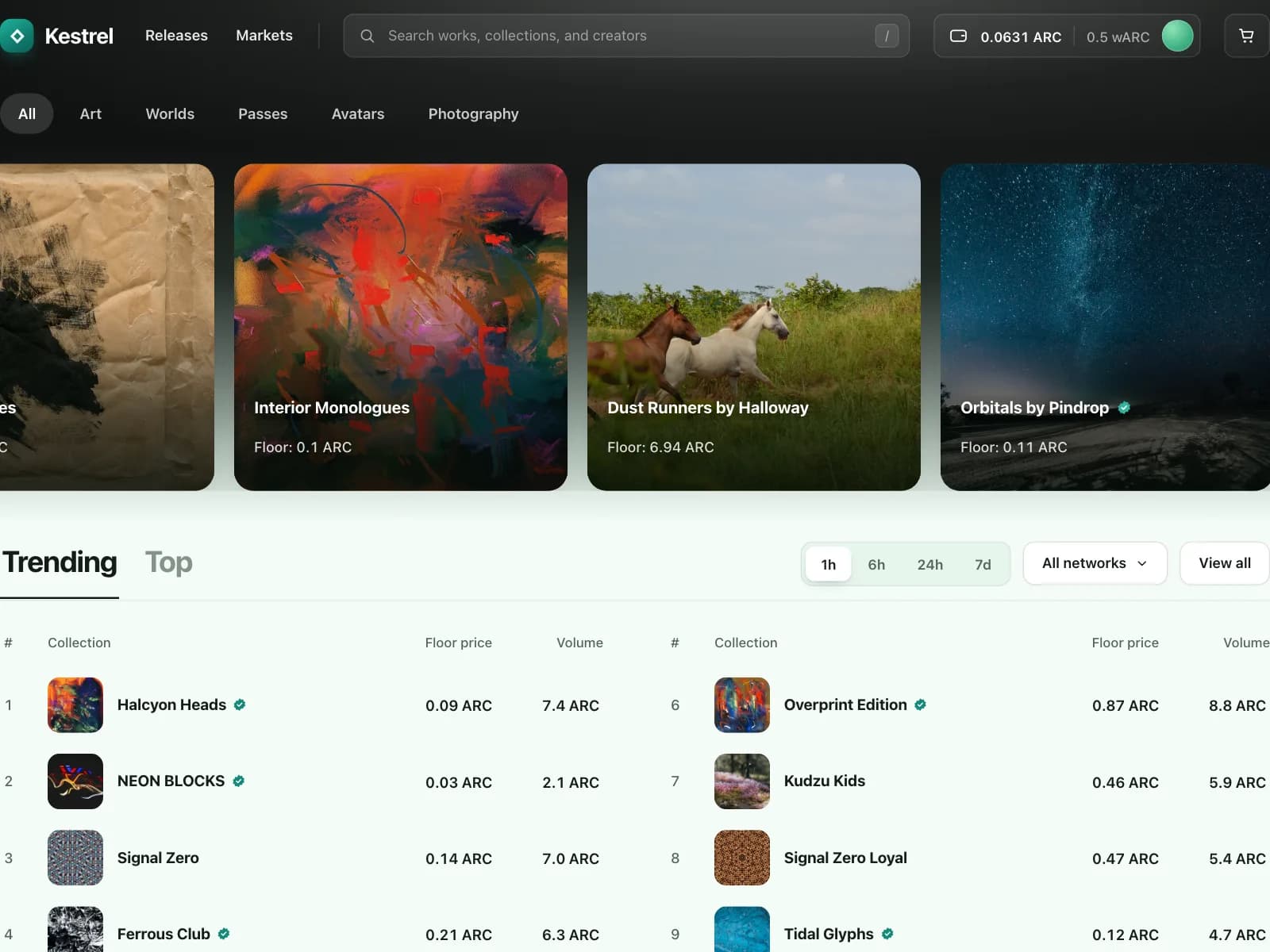Image resolution: width=1270 pixels, height=952 pixels.
Task: Click NEON BLOCKS volume 2.1 ARC
Action: pyautogui.click(x=571, y=782)
